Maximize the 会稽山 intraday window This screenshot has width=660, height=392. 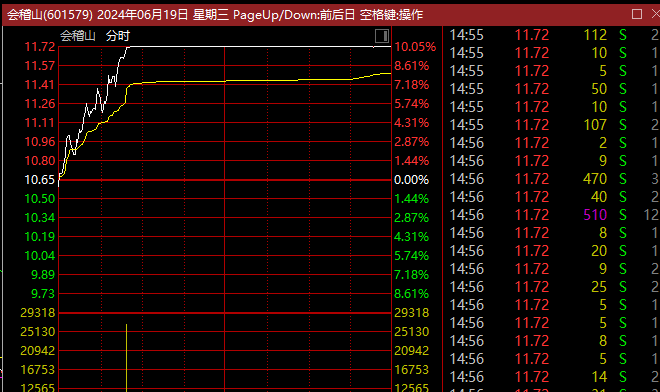tap(637, 14)
